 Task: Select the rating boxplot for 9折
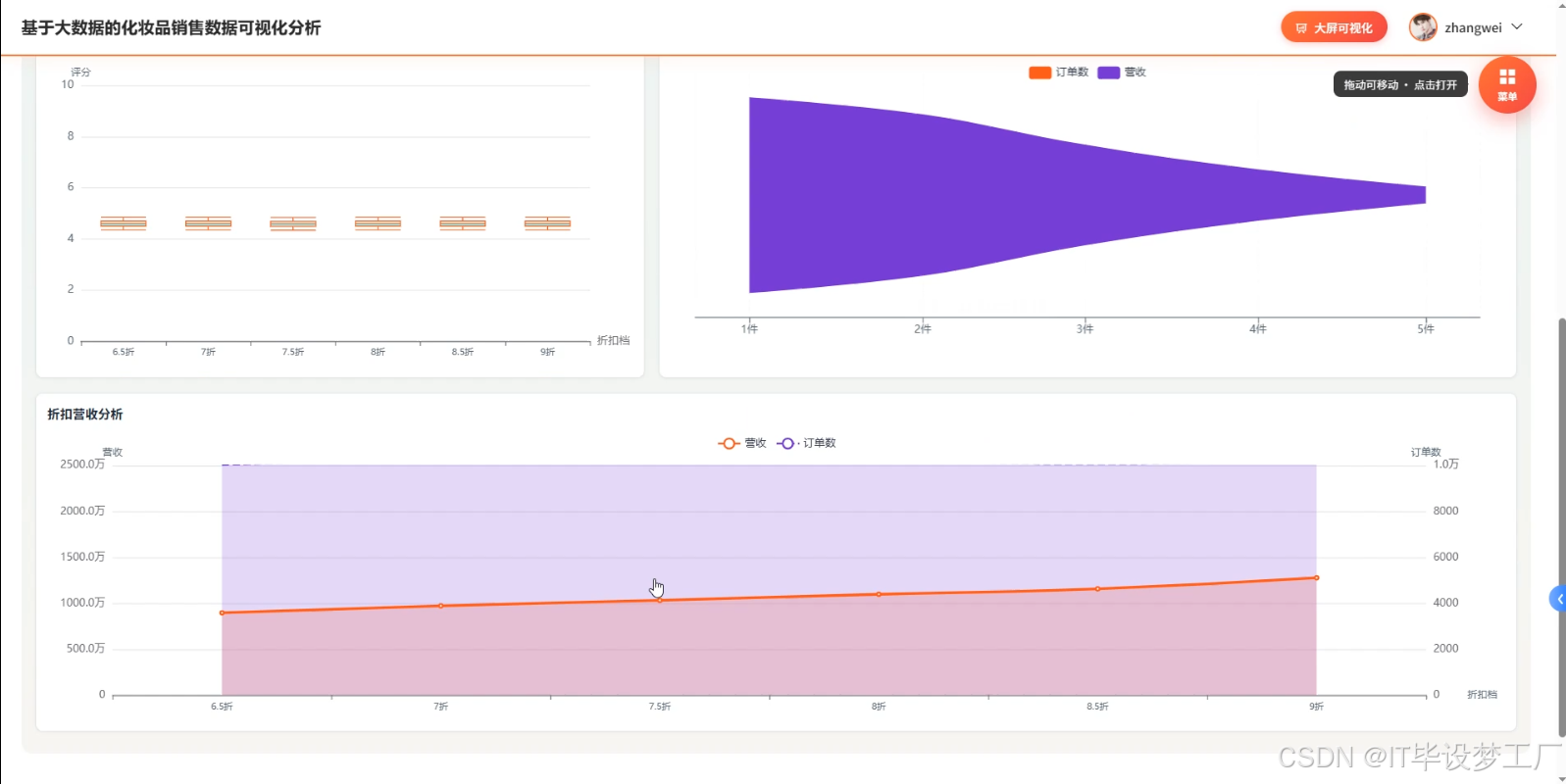[547, 223]
